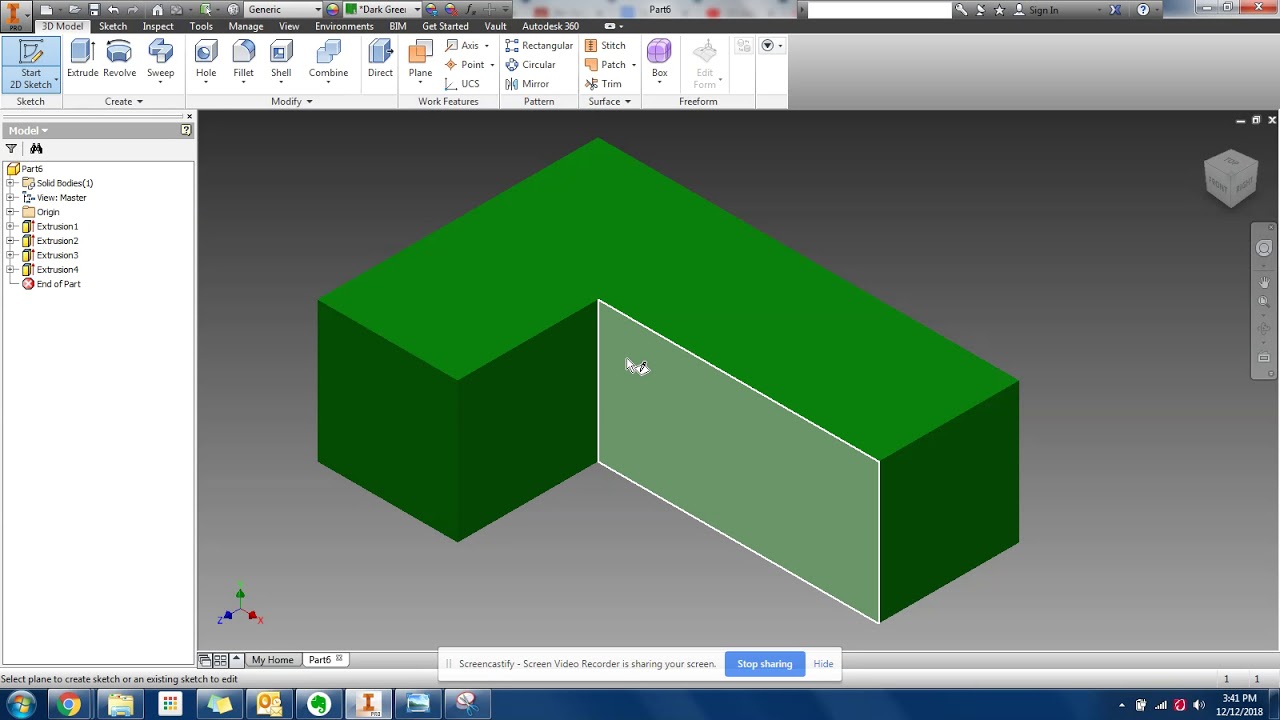1280x720 pixels.
Task: Select the Sweep tool
Action: coord(160,59)
